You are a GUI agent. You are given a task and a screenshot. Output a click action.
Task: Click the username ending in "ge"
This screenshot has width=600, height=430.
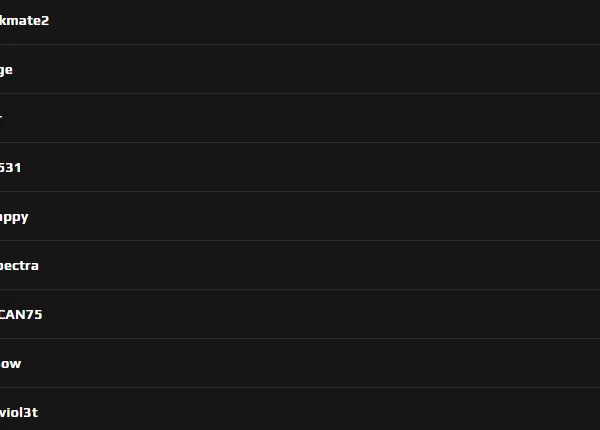tap(6, 70)
